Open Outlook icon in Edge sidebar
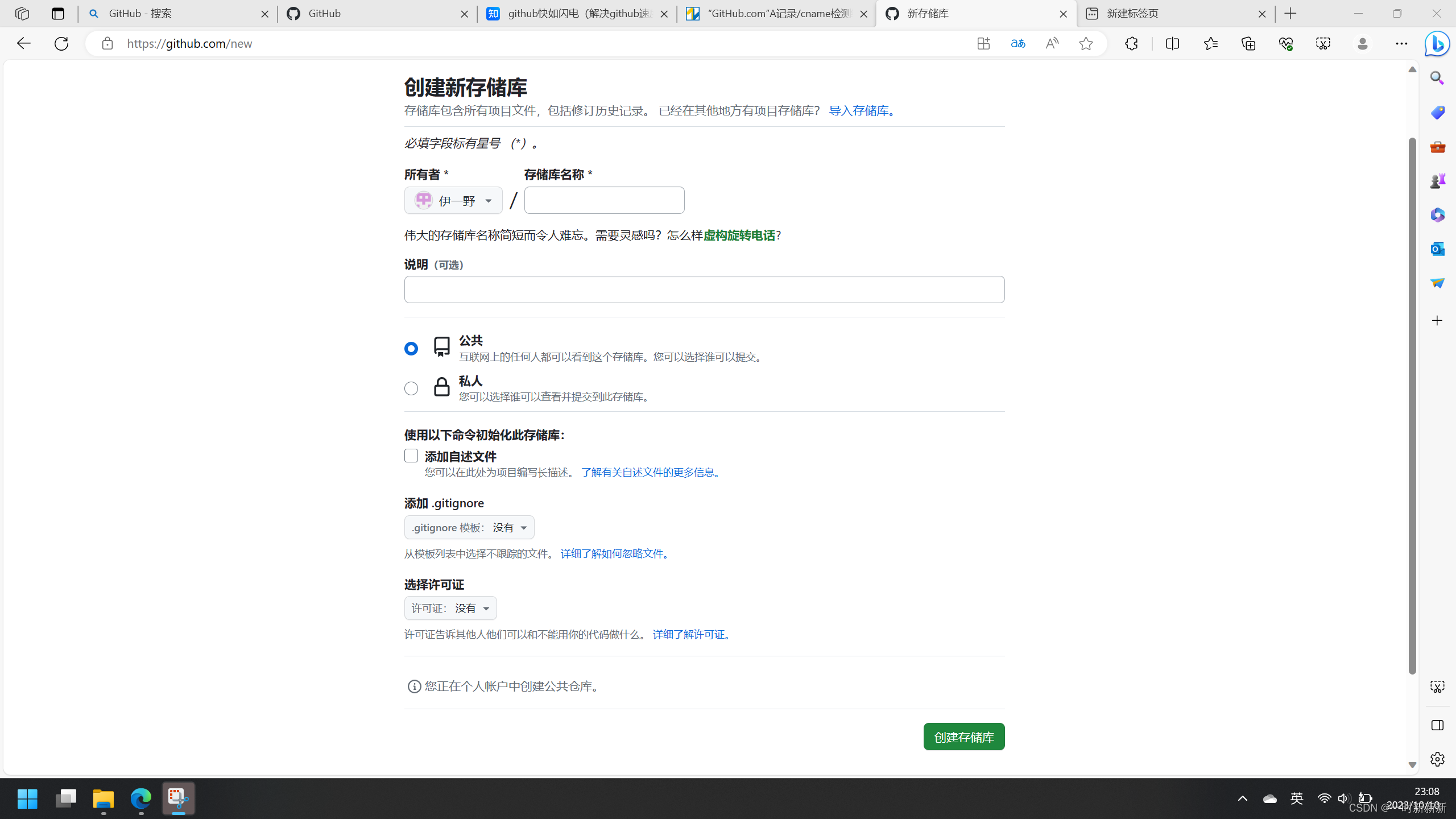The height and width of the screenshot is (819, 1456). tap(1437, 249)
